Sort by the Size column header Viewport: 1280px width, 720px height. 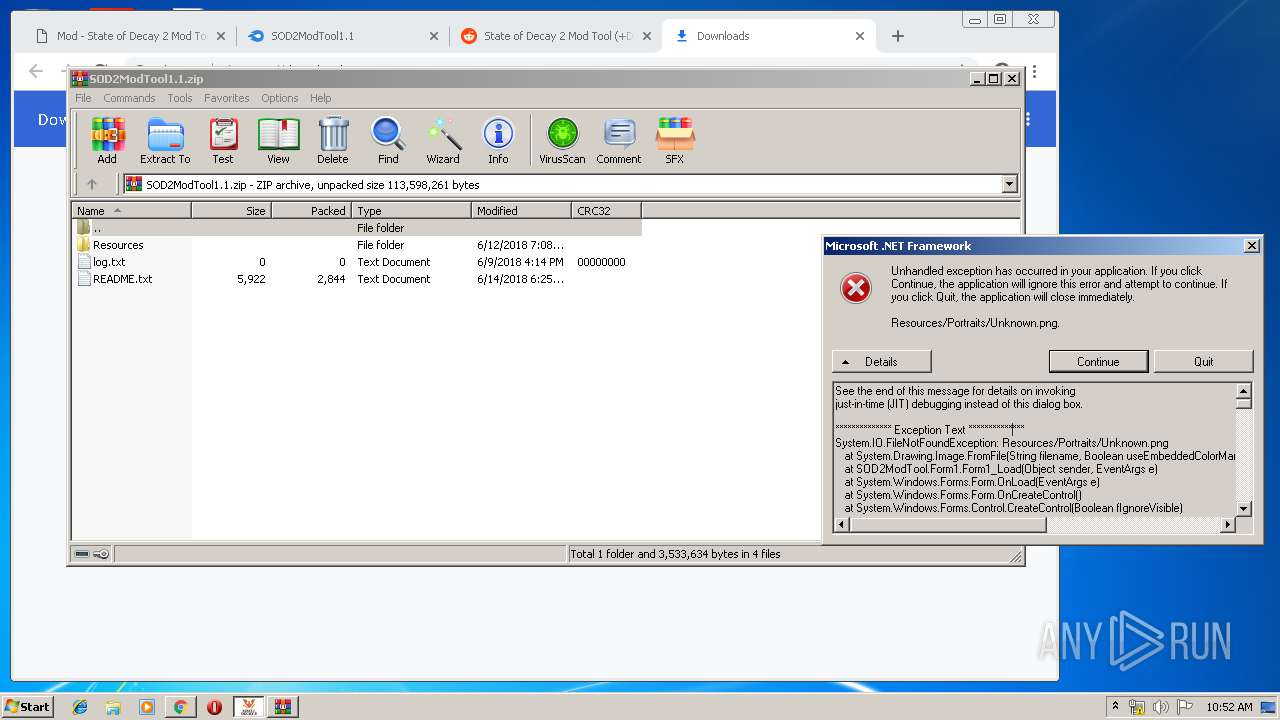(x=231, y=210)
